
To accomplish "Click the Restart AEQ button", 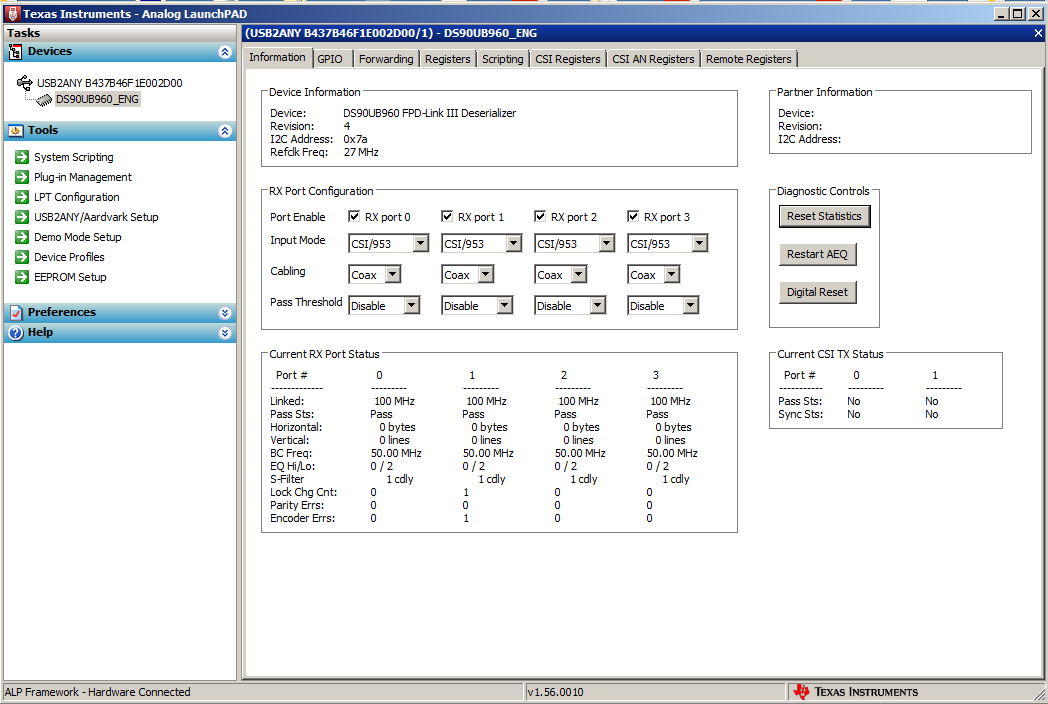I will pyautogui.click(x=817, y=254).
